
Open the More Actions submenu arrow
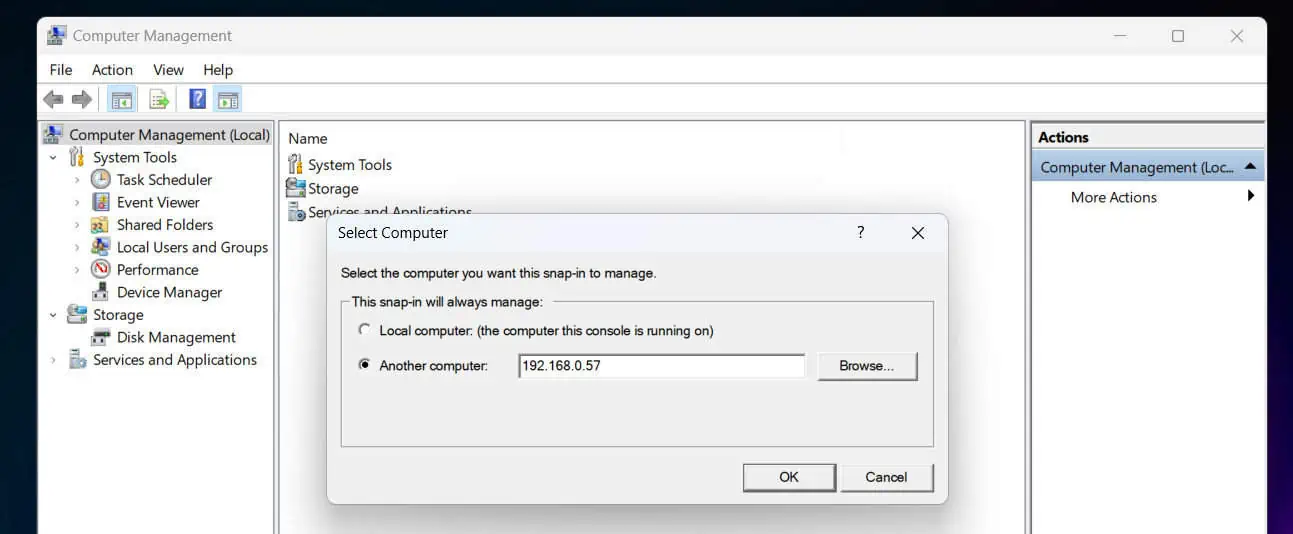1250,196
